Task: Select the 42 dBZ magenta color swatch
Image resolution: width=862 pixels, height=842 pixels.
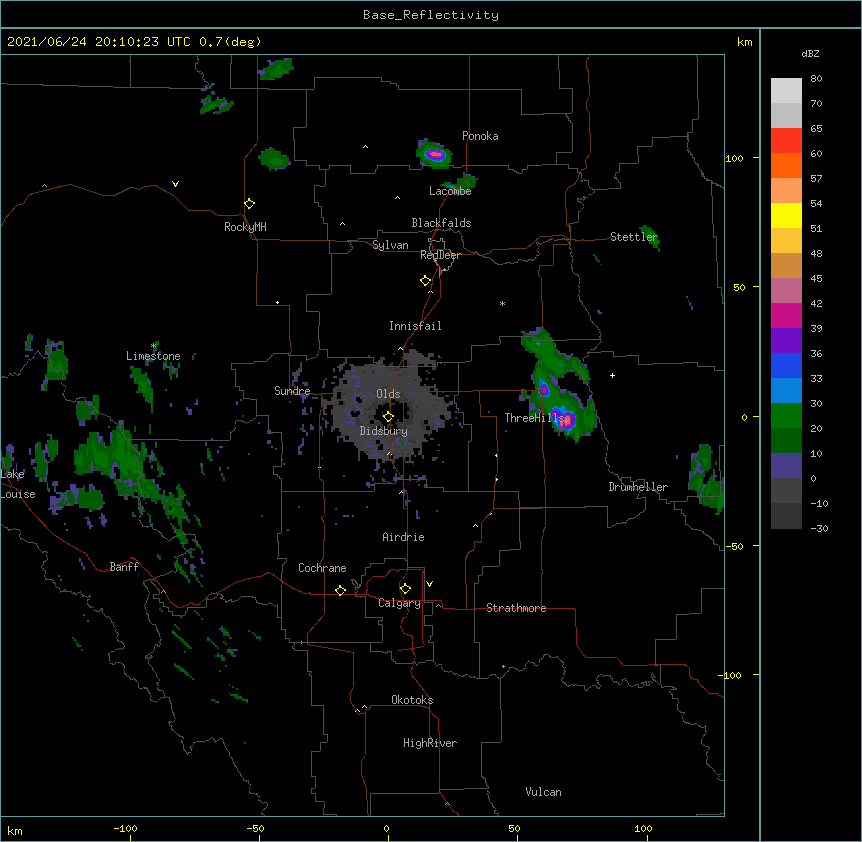Action: point(786,315)
